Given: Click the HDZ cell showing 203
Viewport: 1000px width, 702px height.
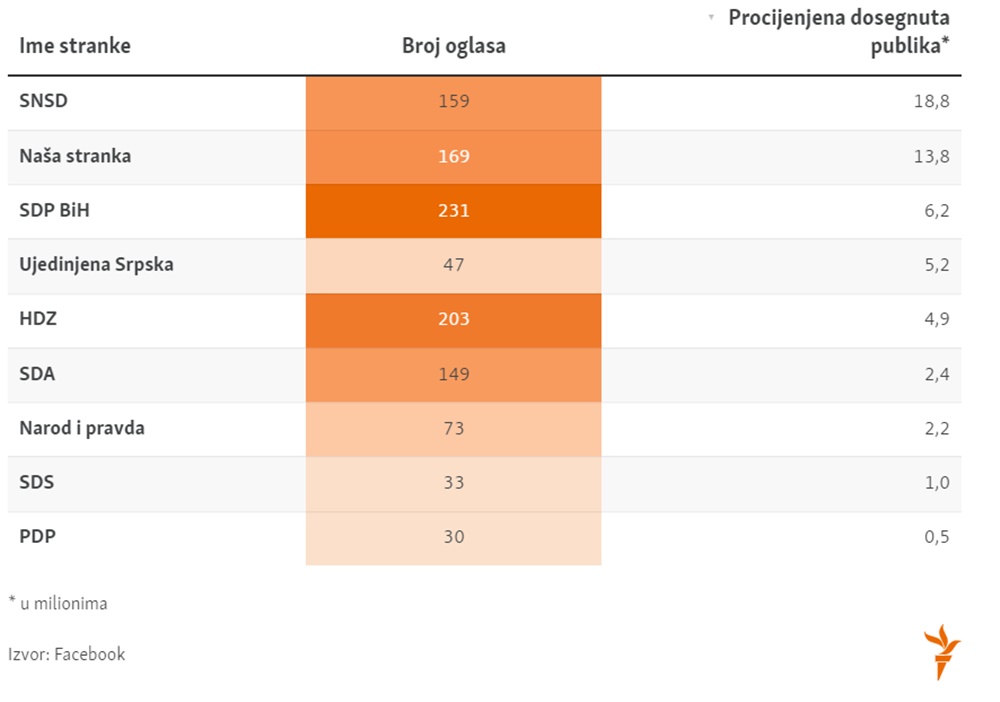Looking at the screenshot, I should [453, 319].
